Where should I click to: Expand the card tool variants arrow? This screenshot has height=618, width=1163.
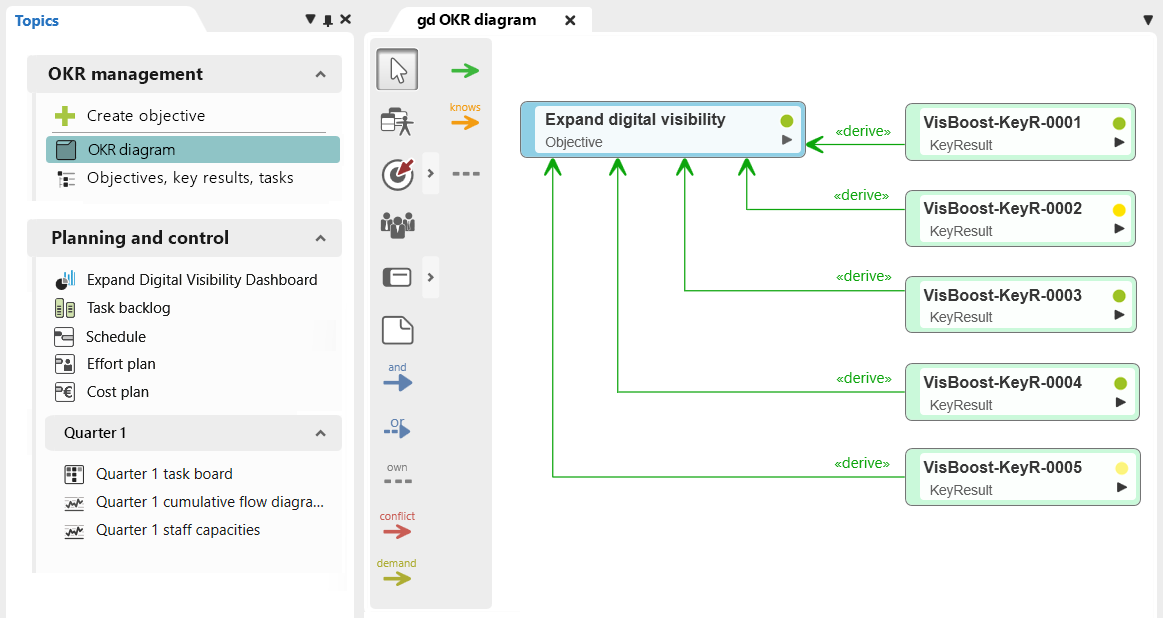point(431,277)
